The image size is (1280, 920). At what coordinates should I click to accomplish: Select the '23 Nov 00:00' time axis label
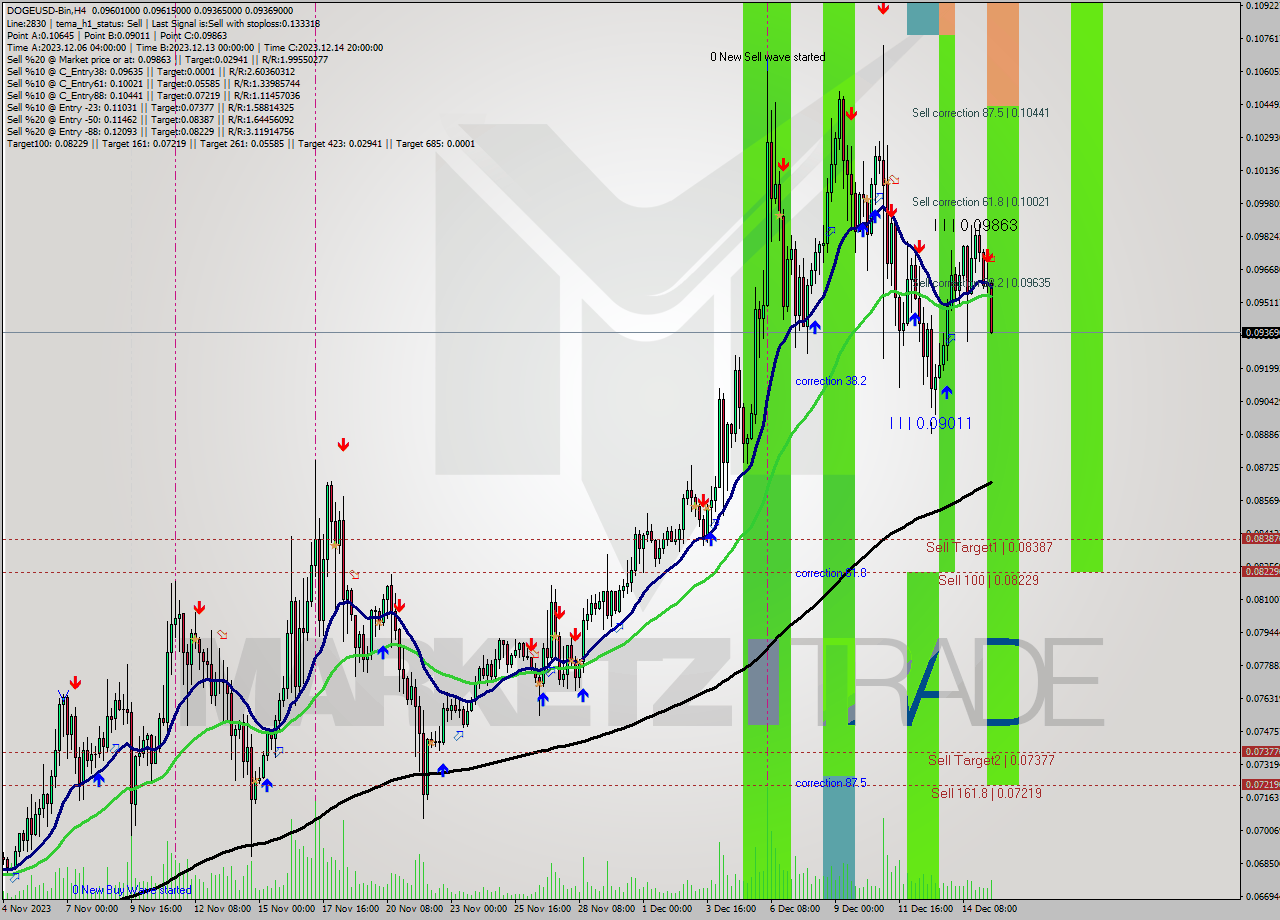[478, 909]
